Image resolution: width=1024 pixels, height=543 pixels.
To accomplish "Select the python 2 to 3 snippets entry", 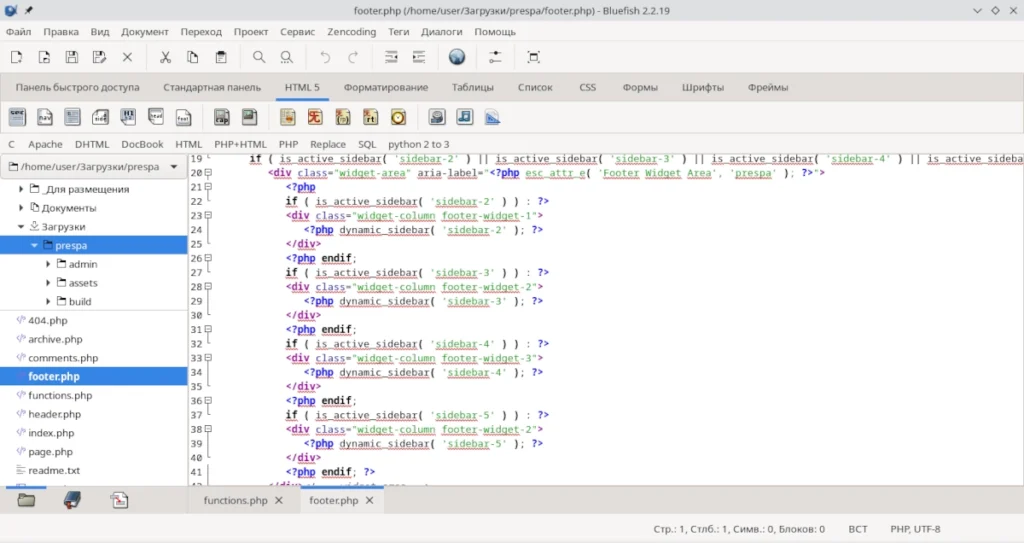I will pyautogui.click(x=419, y=144).
